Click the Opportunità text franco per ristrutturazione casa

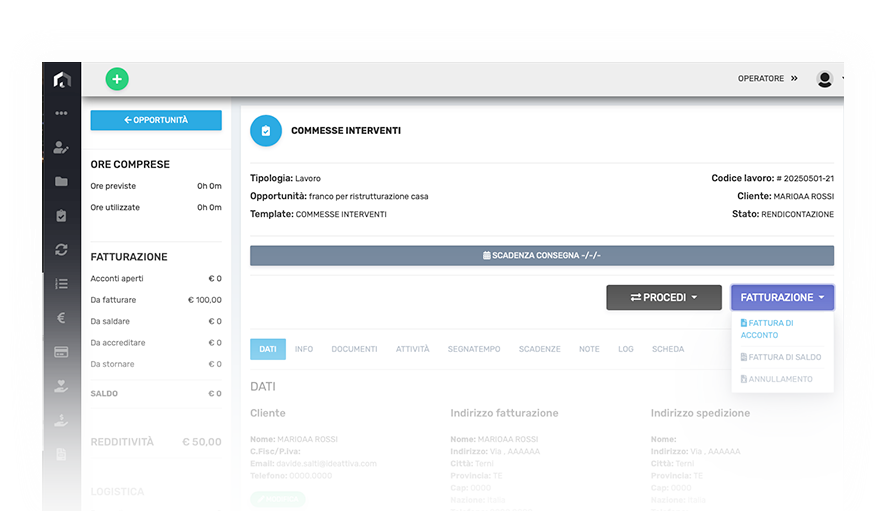[369, 196]
